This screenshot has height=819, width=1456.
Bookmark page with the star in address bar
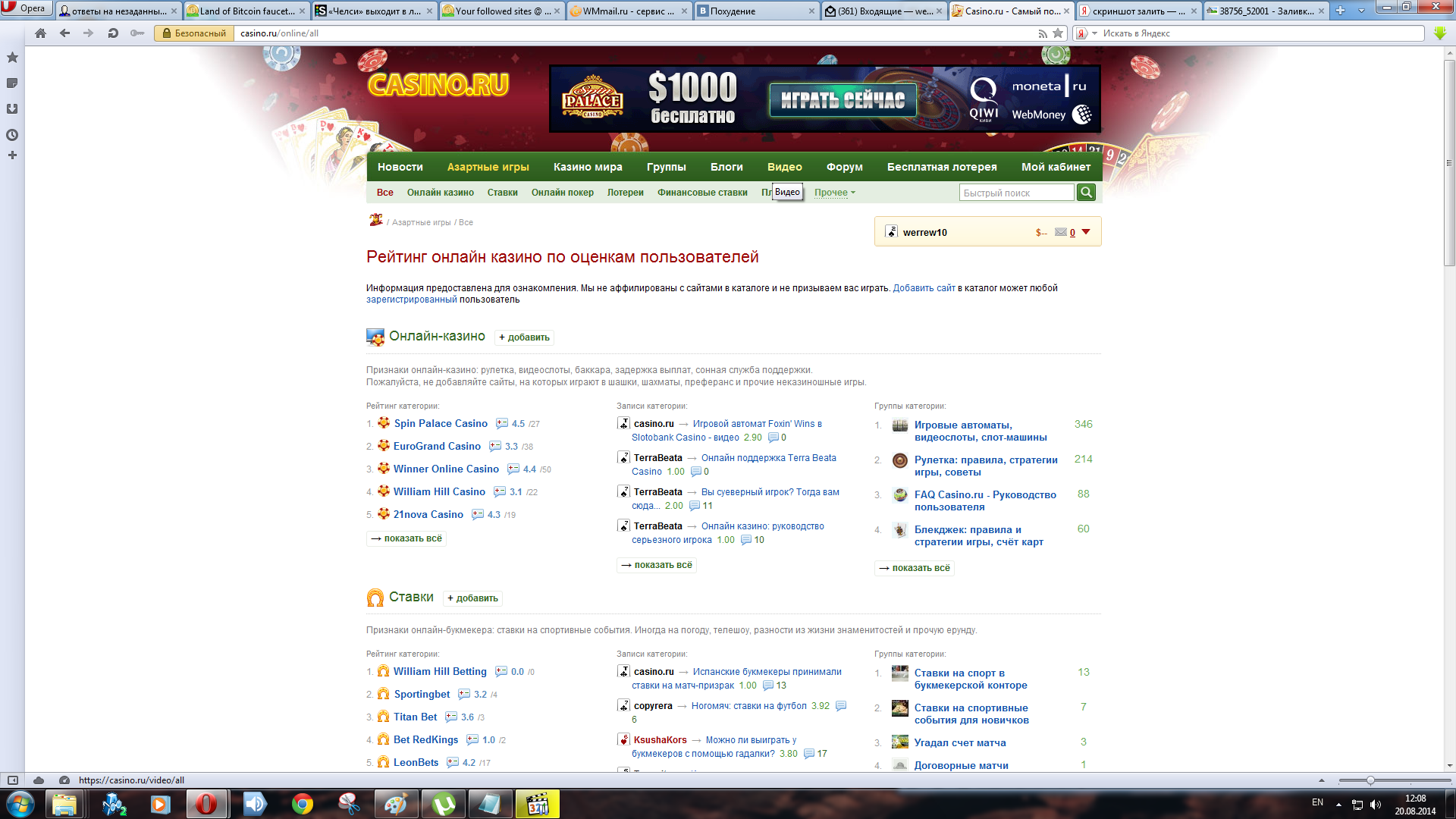[x=1058, y=33]
